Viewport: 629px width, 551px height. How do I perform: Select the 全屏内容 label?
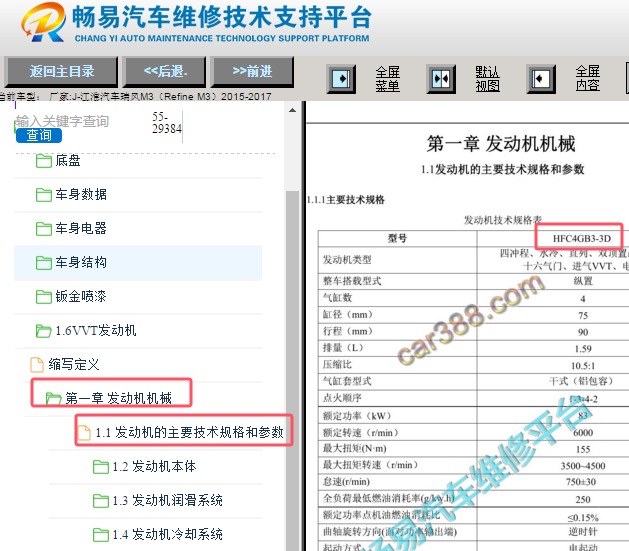point(588,79)
